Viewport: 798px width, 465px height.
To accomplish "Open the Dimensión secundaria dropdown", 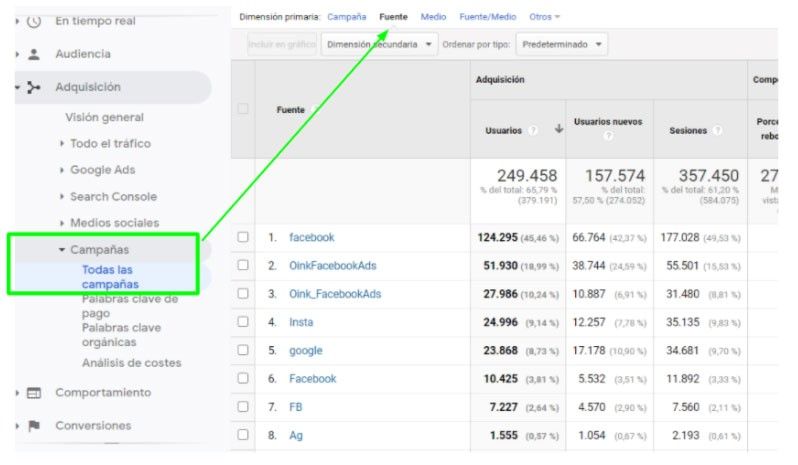I will (379, 44).
